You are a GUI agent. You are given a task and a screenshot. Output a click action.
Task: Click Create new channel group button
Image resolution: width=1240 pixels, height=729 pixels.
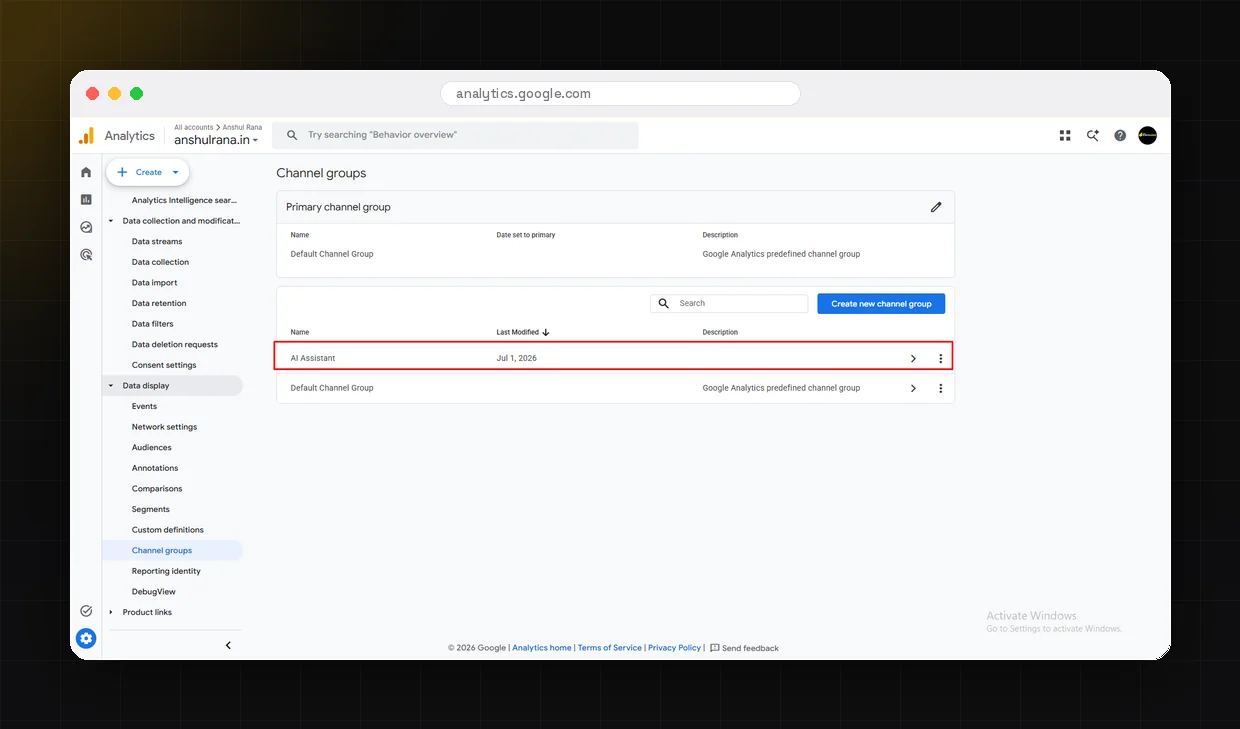[x=881, y=303]
